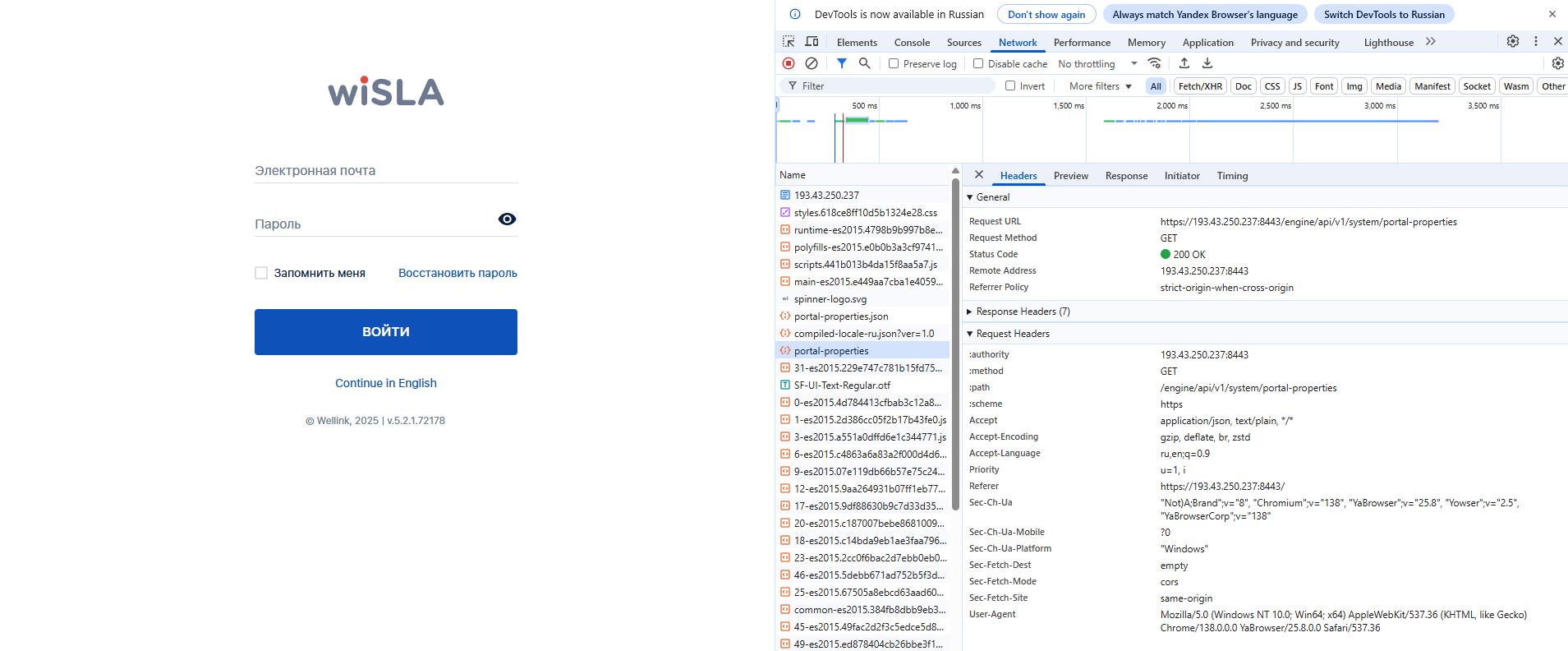The width and height of the screenshot is (1568, 651).
Task: Click the inspect element picker icon
Action: coord(789,42)
